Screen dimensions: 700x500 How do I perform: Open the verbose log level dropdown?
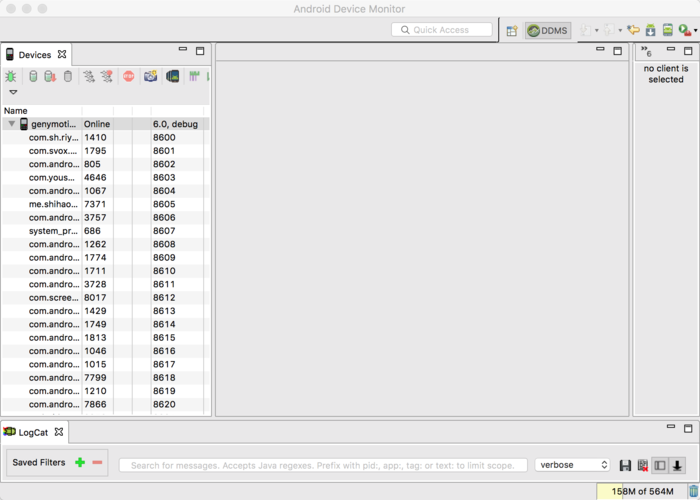pyautogui.click(x=572, y=465)
